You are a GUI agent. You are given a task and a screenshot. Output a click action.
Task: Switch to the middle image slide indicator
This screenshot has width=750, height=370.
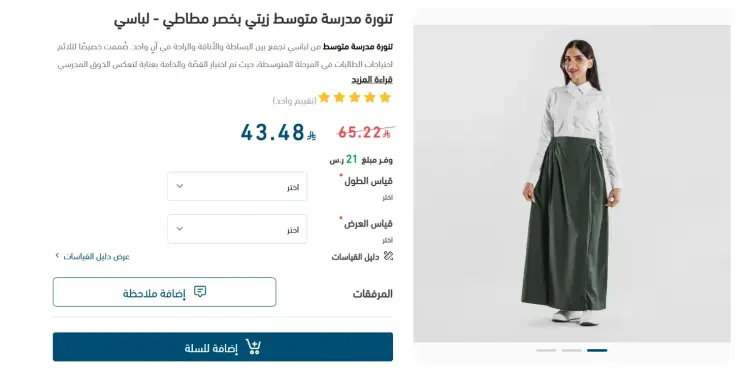(x=572, y=350)
